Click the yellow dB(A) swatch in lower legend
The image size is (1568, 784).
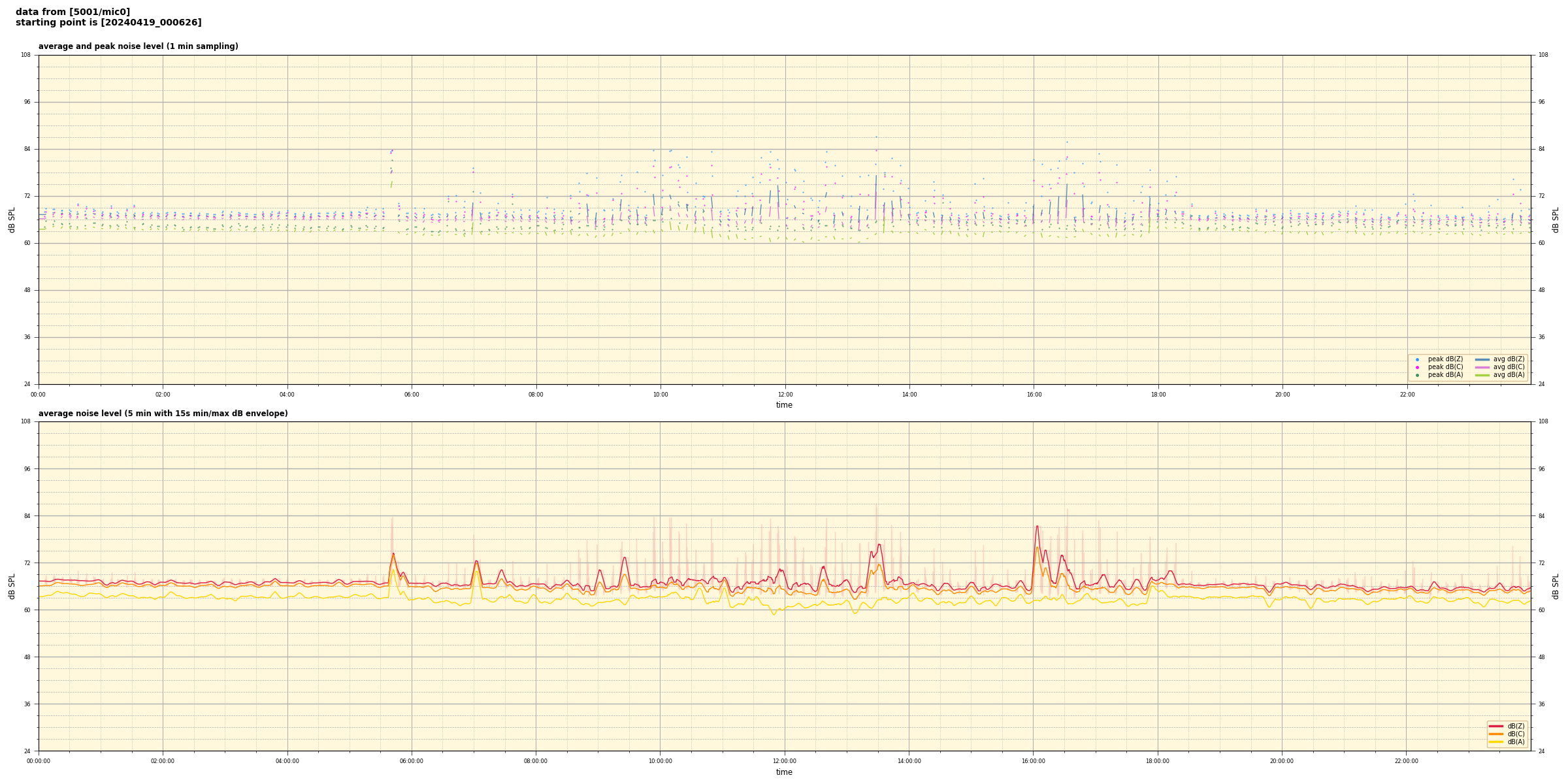pos(1496,742)
